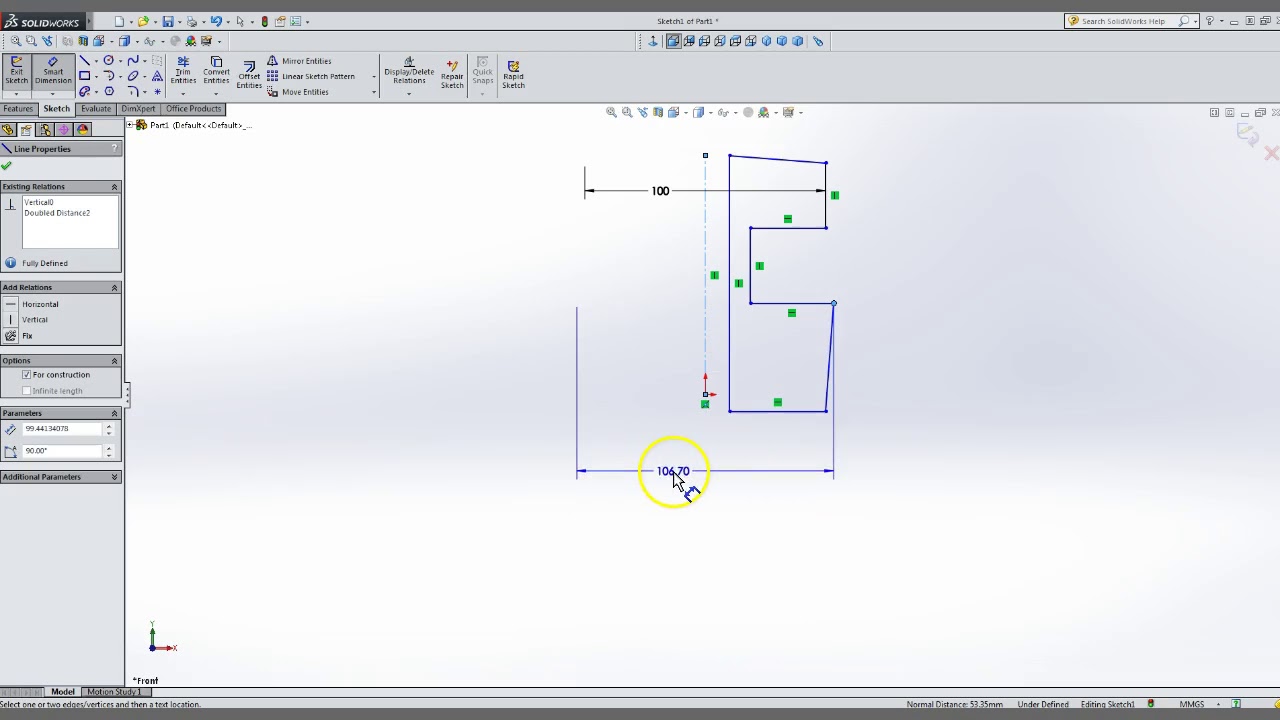Open the DisplayManager color wheel tab
This screenshot has width=1280, height=720.
coord(83,129)
